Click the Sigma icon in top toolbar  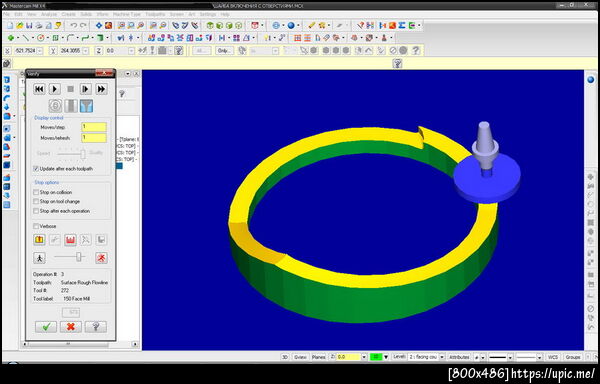(x=402, y=26)
